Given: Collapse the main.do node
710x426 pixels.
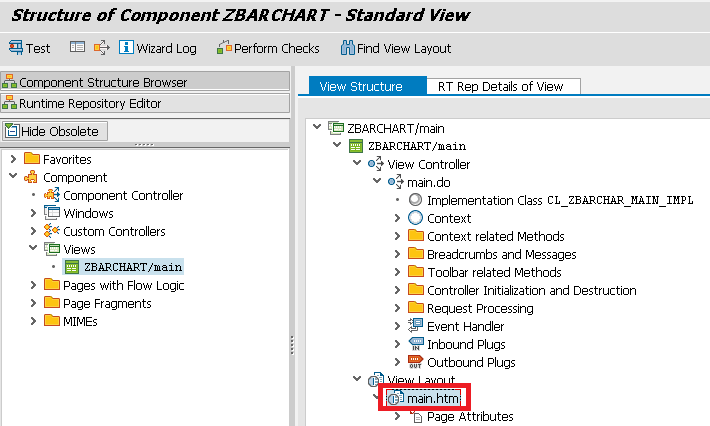Looking at the screenshot, I should pos(377,181).
